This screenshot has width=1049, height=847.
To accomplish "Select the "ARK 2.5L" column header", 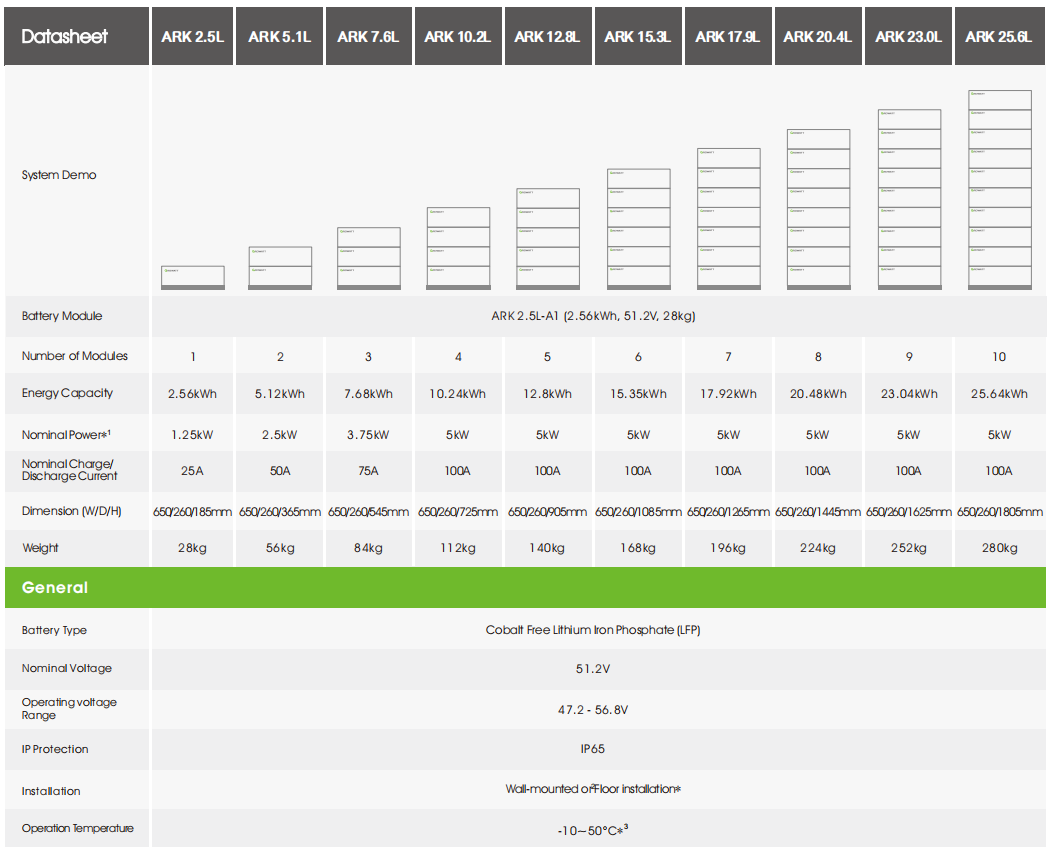I will [x=193, y=36].
